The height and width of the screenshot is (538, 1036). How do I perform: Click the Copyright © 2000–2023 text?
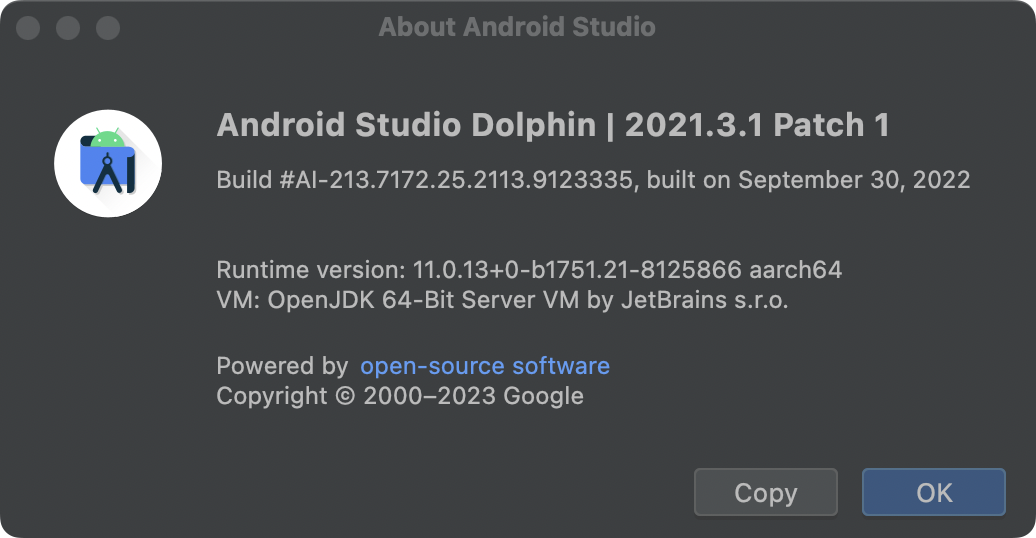356,396
